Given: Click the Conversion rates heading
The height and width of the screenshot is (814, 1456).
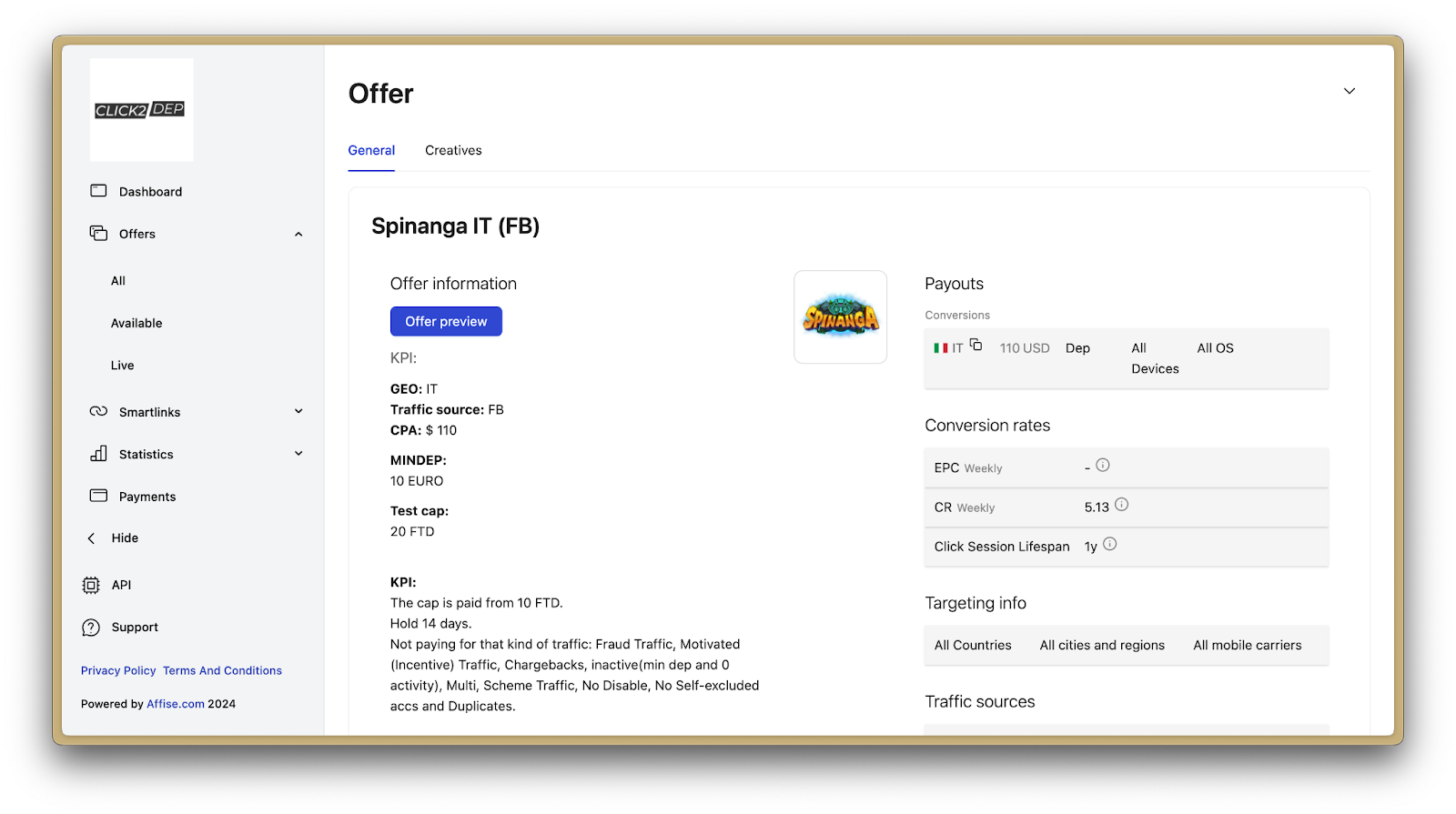Looking at the screenshot, I should (987, 426).
